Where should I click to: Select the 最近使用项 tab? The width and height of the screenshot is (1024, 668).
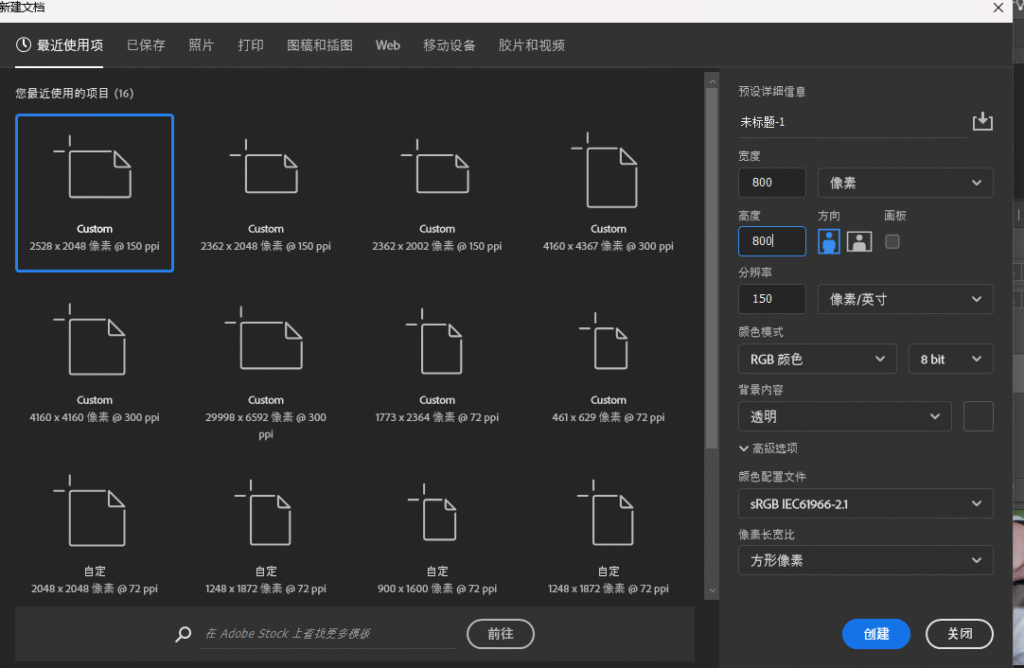click(x=59, y=45)
